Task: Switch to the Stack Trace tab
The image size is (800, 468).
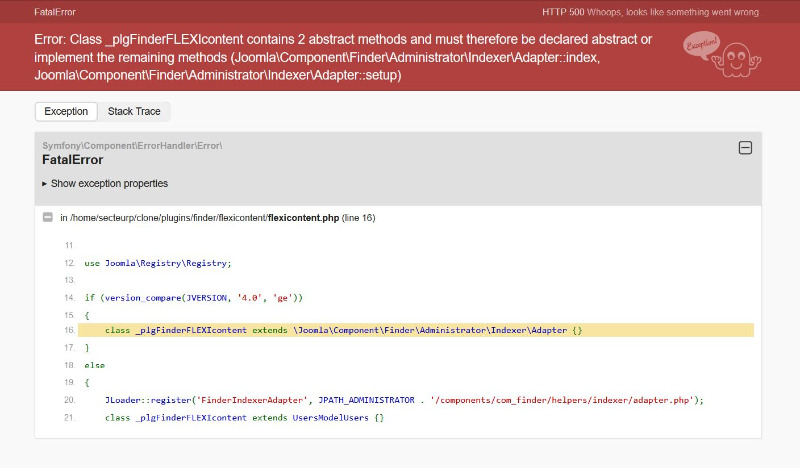Action: click(134, 111)
